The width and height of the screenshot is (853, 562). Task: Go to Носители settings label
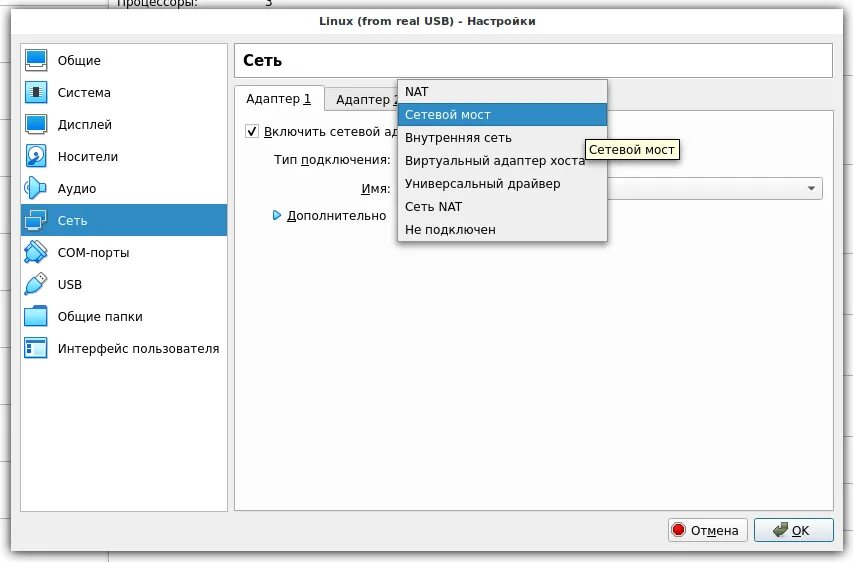click(88, 157)
